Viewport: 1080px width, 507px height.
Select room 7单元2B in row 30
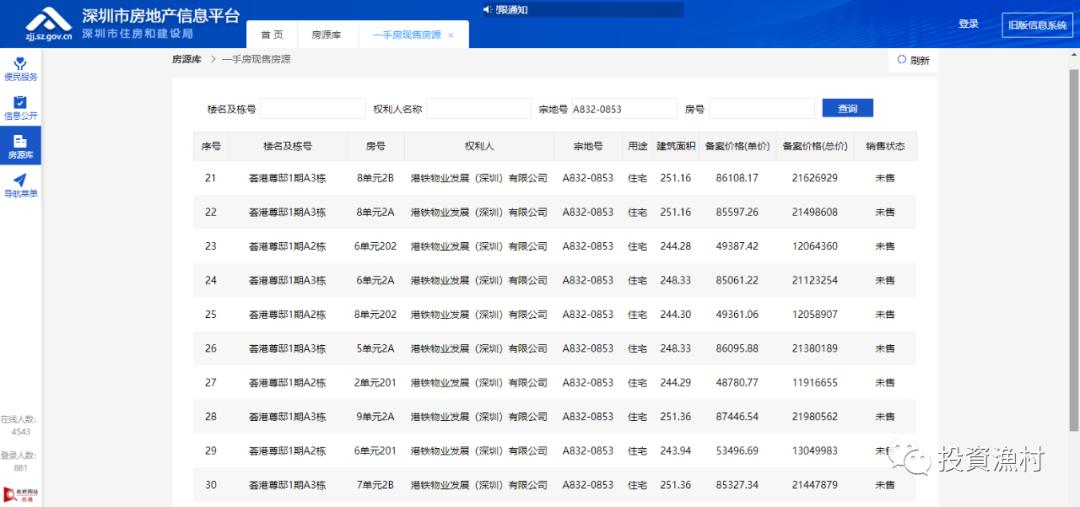click(x=375, y=485)
